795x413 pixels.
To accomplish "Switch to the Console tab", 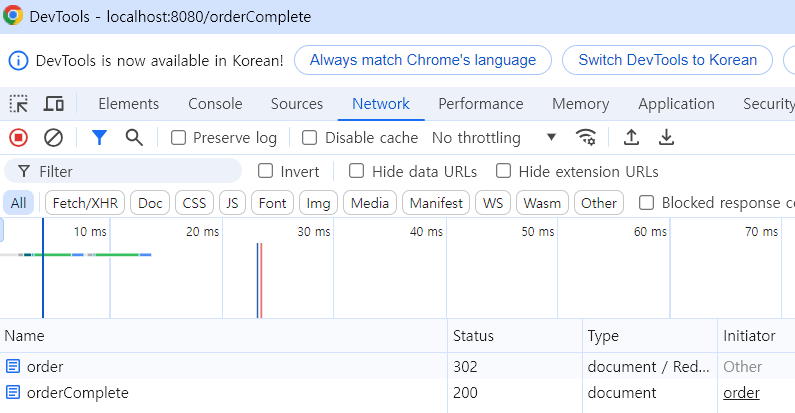I will point(215,104).
